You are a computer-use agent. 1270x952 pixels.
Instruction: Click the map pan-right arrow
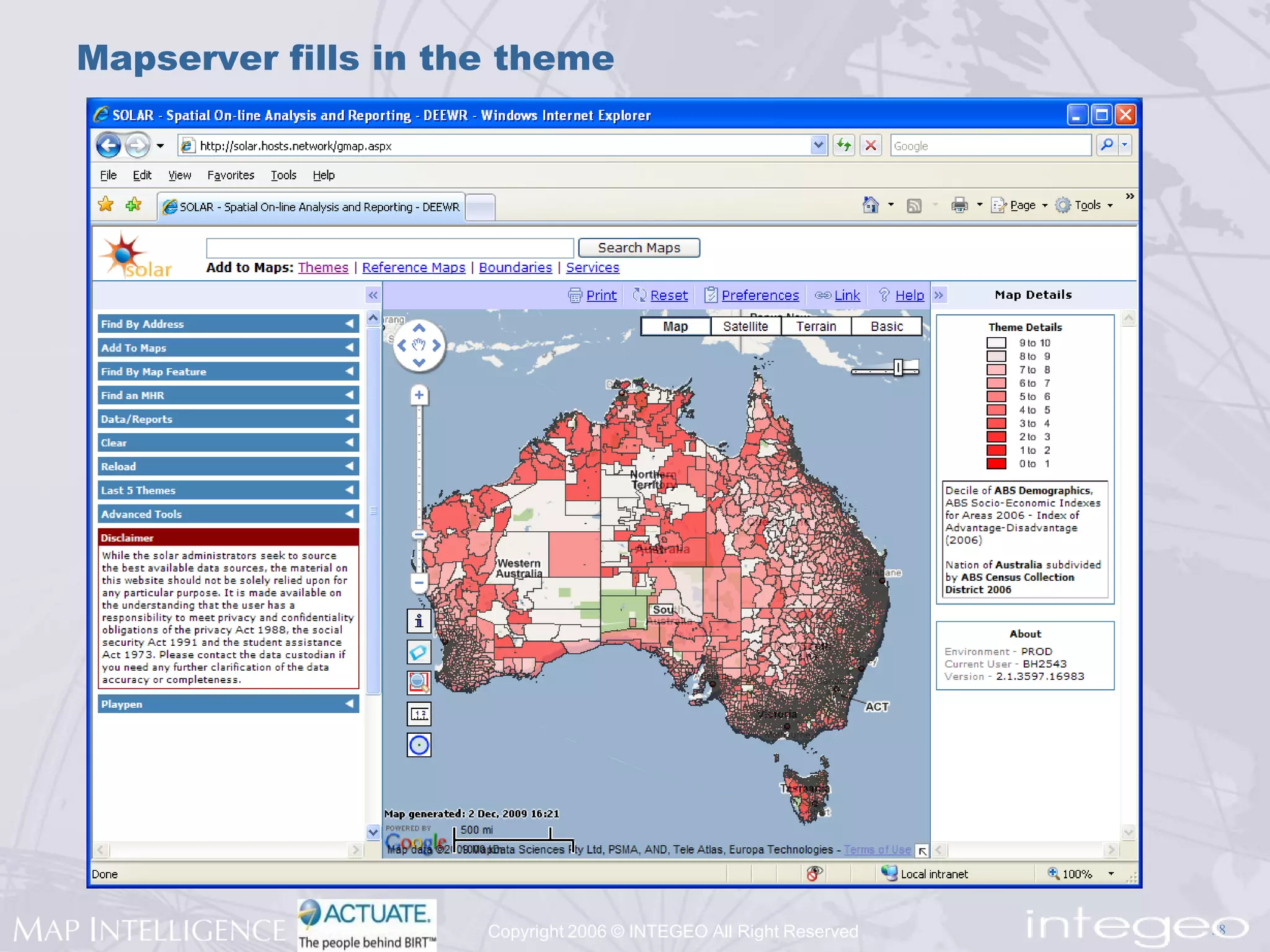click(437, 345)
